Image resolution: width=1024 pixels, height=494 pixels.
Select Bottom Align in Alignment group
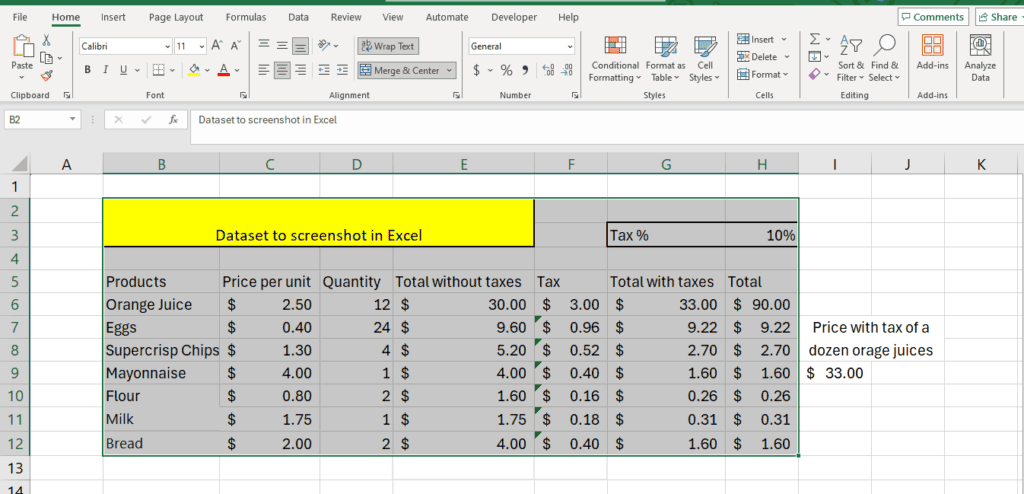300,46
